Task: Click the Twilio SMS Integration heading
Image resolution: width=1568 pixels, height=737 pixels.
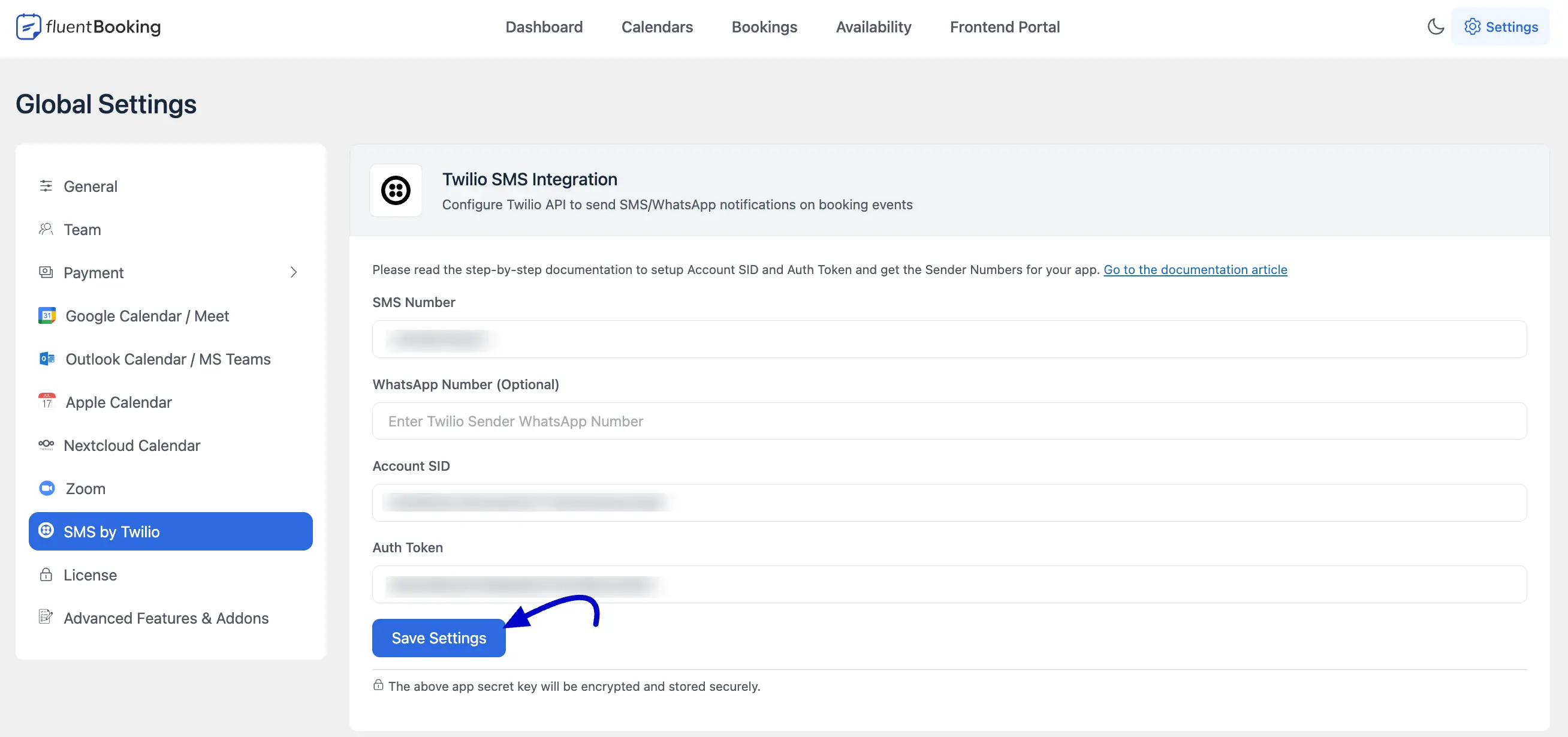Action: point(530,179)
